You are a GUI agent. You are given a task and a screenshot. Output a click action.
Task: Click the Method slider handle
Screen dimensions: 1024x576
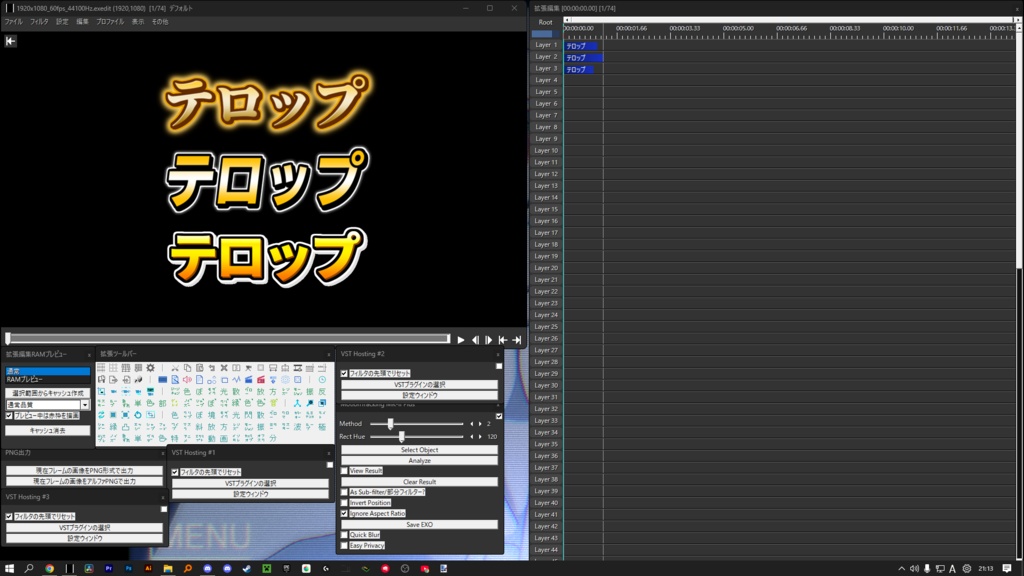click(x=391, y=424)
